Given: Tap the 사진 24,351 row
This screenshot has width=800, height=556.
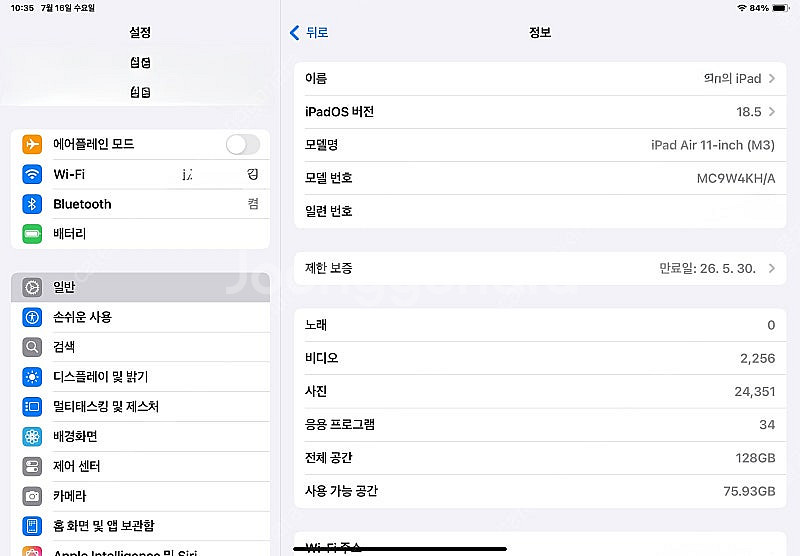Looking at the screenshot, I should click(540, 391).
